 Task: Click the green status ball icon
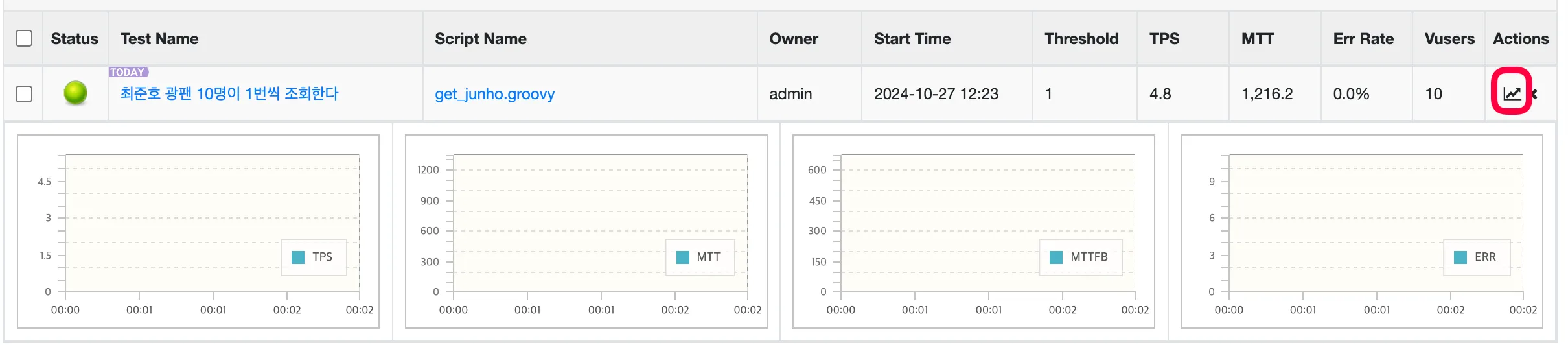[76, 93]
